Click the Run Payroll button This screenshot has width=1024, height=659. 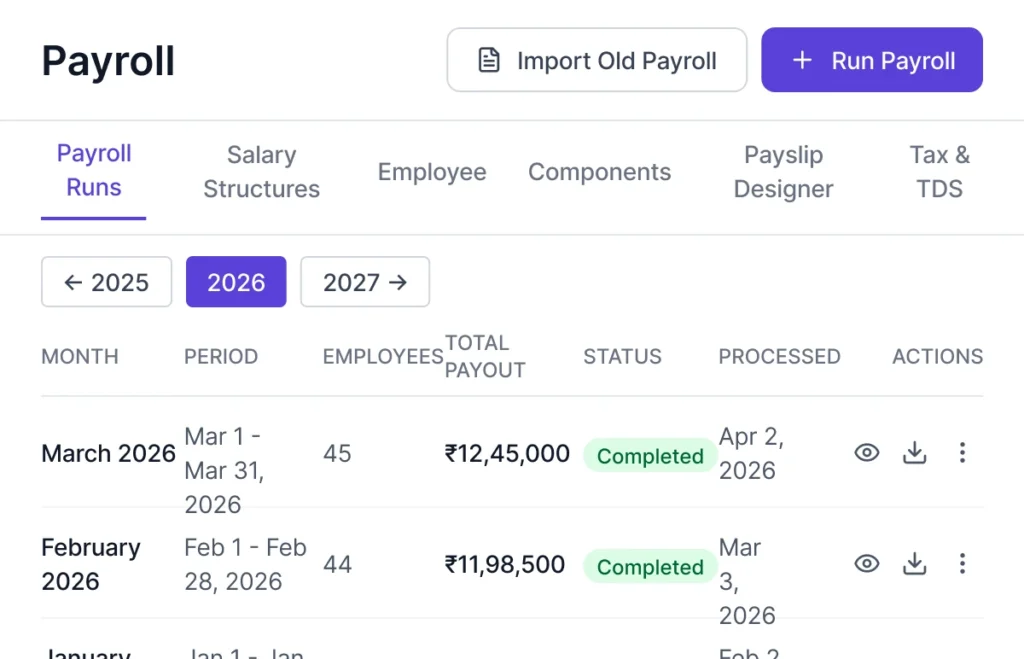872,60
